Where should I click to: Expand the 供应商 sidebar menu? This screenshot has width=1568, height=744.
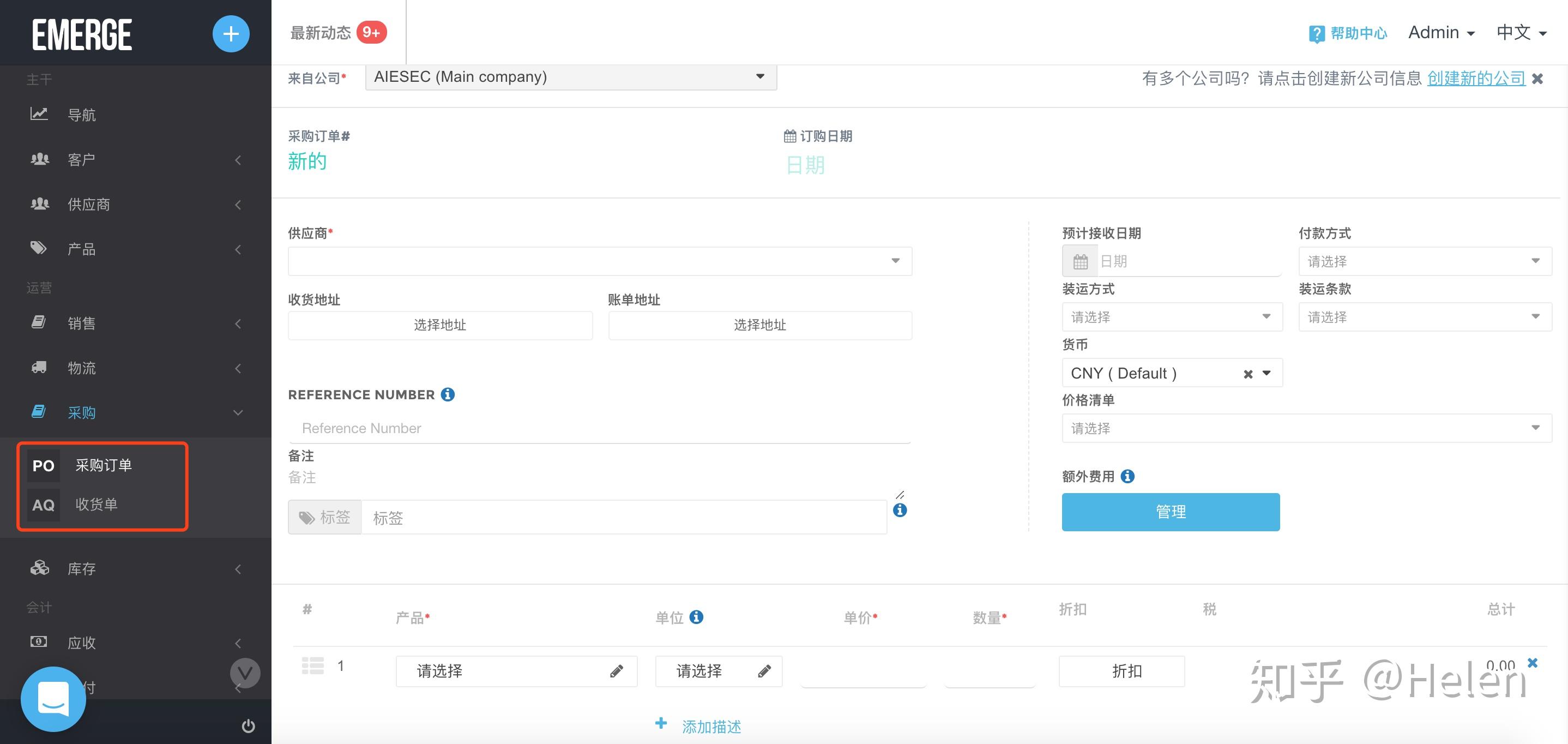(x=238, y=204)
